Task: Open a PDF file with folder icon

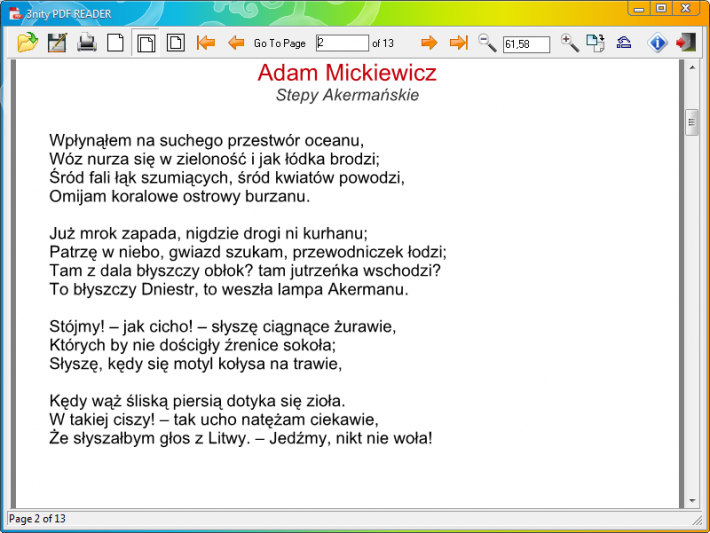Action: tap(28, 43)
